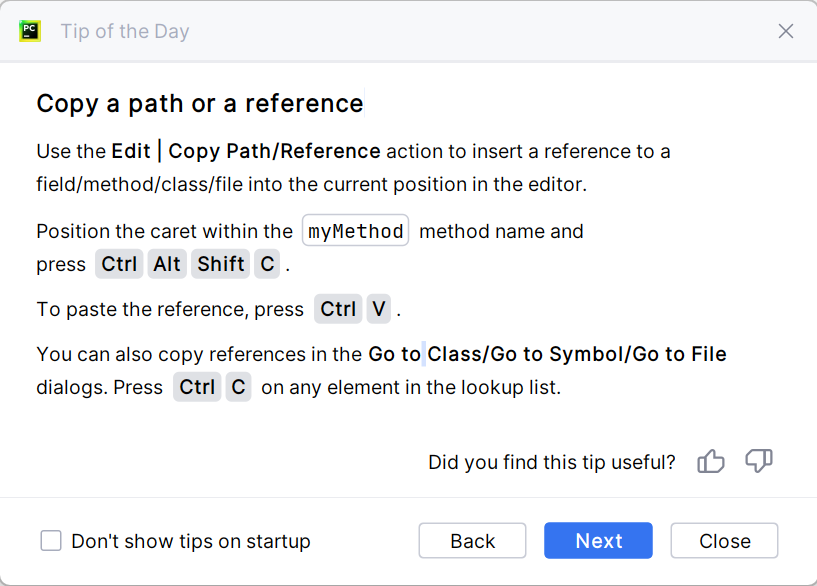817x586 pixels.
Task: Click the bold Edit | Copy Path/Reference text
Action: point(246,152)
